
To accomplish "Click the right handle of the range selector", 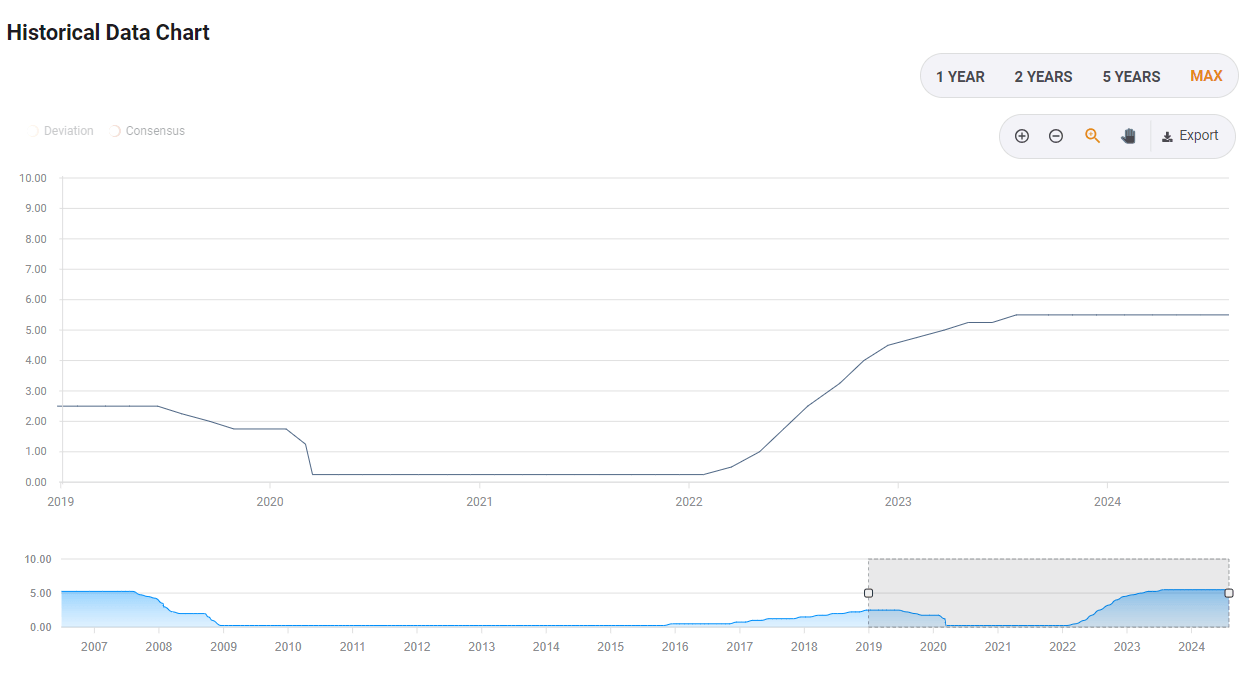I will (x=1228, y=592).
